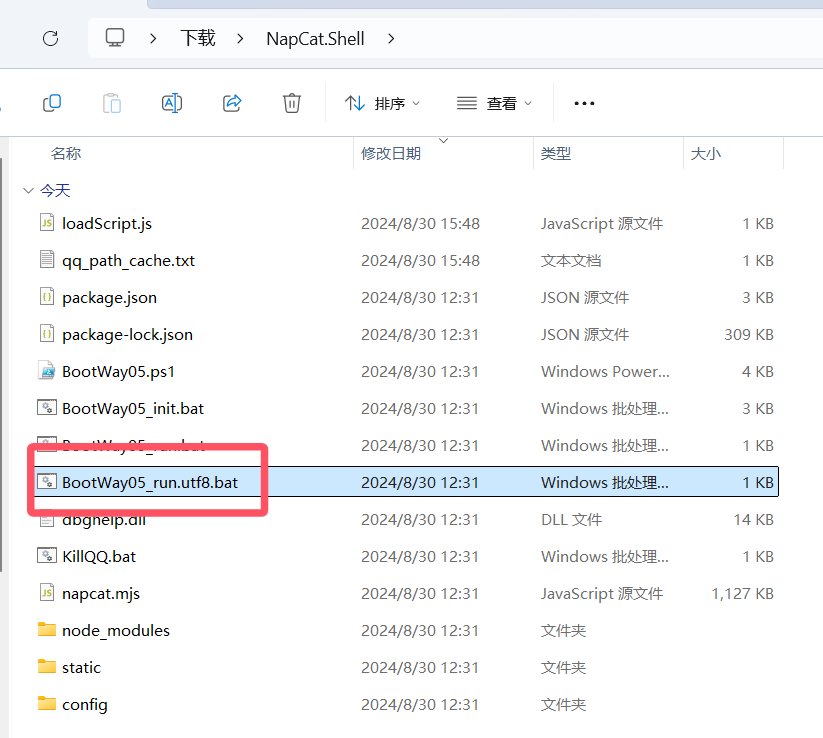Select the loadScript.js file icon
Image resolution: width=823 pixels, height=738 pixels.
click(x=46, y=223)
